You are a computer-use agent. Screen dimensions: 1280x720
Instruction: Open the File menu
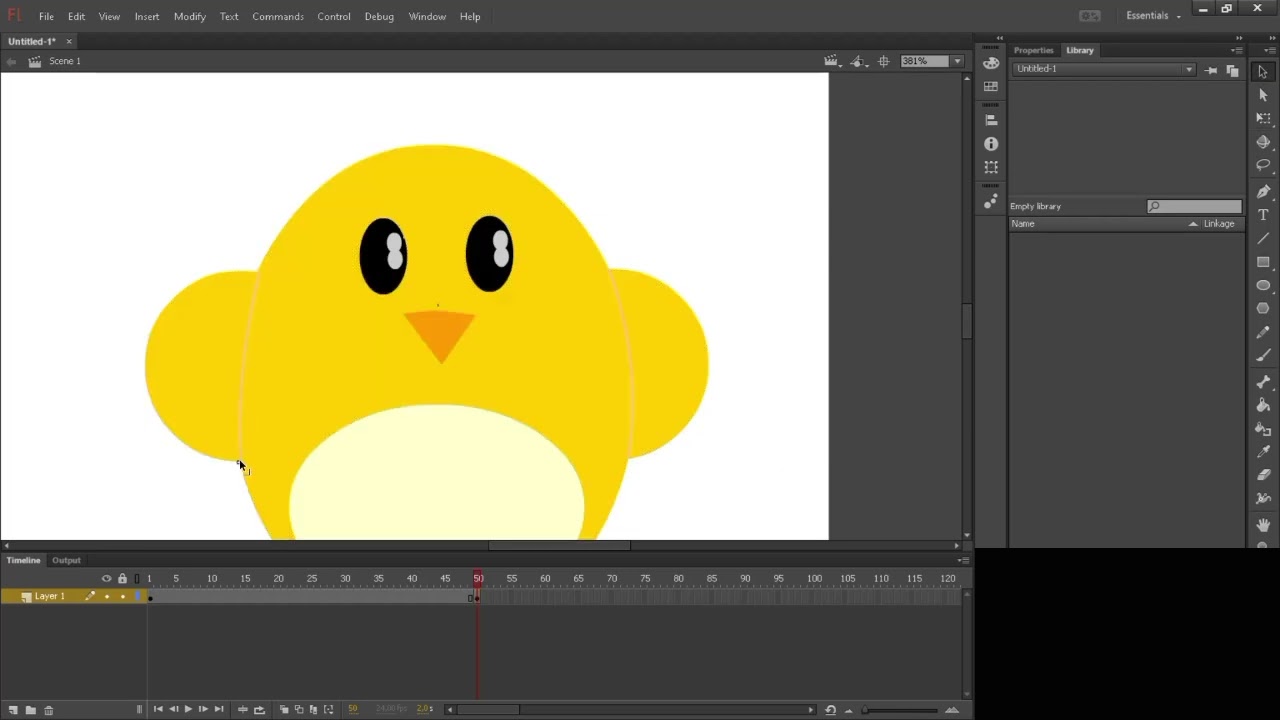(46, 16)
